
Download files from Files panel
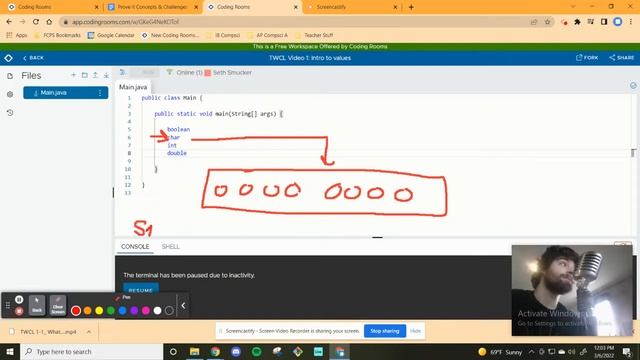pyautogui.click(x=106, y=75)
